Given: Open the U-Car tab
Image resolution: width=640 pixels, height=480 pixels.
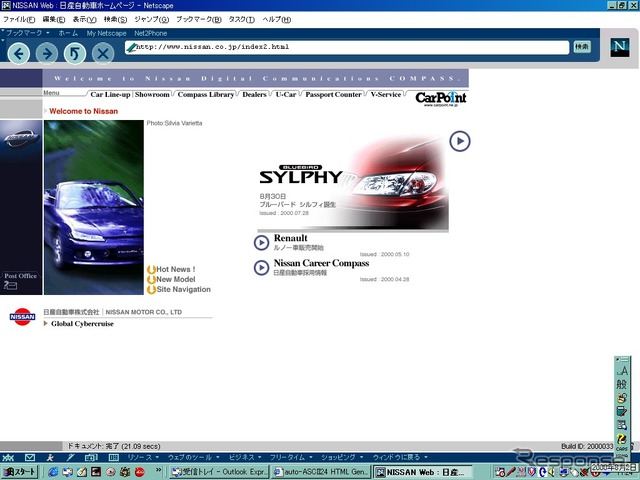Looking at the screenshot, I should [x=286, y=94].
